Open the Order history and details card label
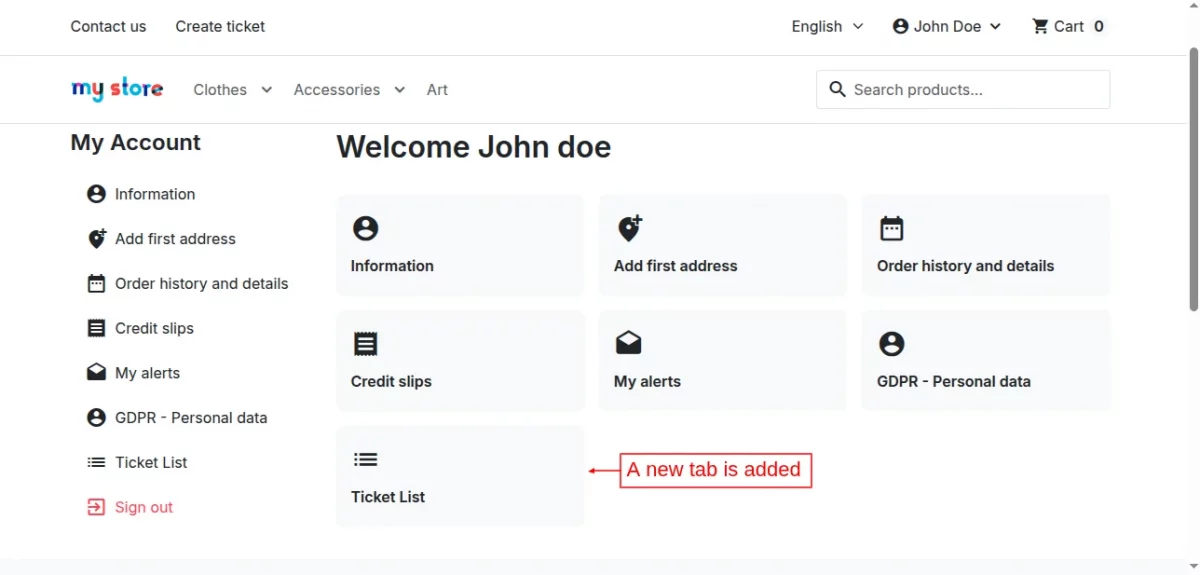1200x575 pixels. 965,266
